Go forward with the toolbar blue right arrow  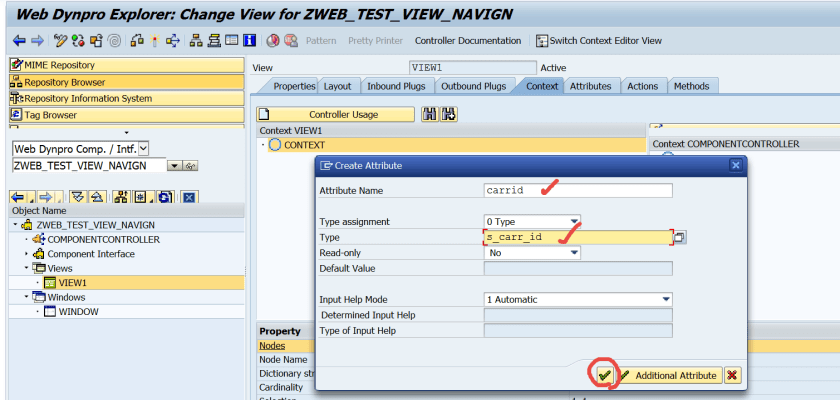[x=37, y=41]
